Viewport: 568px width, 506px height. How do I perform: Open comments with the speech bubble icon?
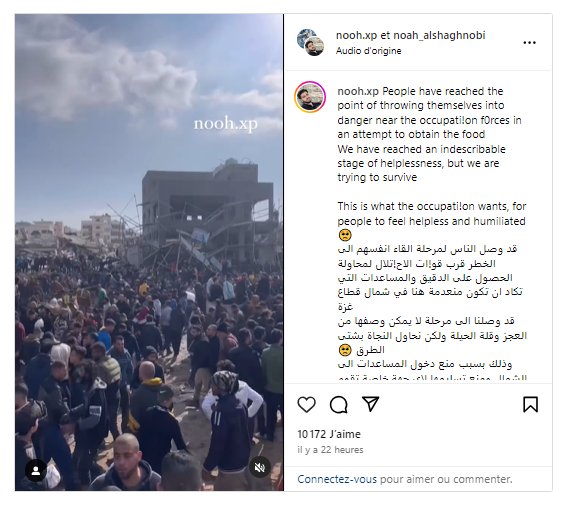pyautogui.click(x=338, y=405)
